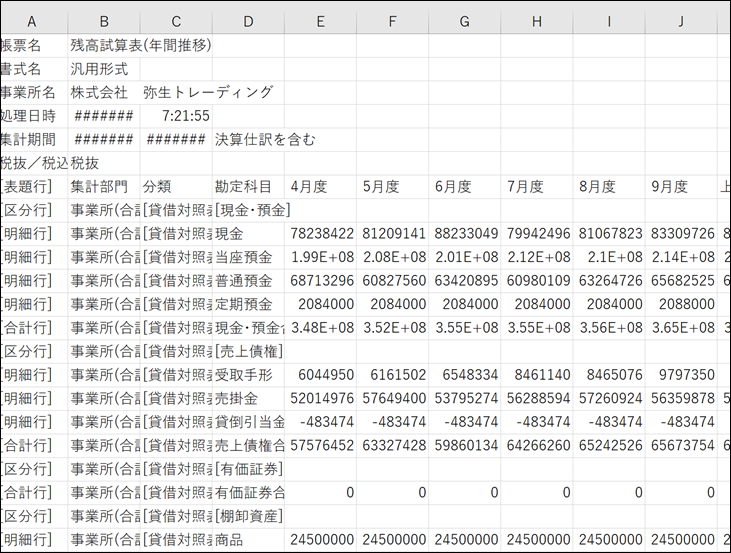Click the [棚卸資産] section cell
The width and height of the screenshot is (731, 553).
click(248, 516)
